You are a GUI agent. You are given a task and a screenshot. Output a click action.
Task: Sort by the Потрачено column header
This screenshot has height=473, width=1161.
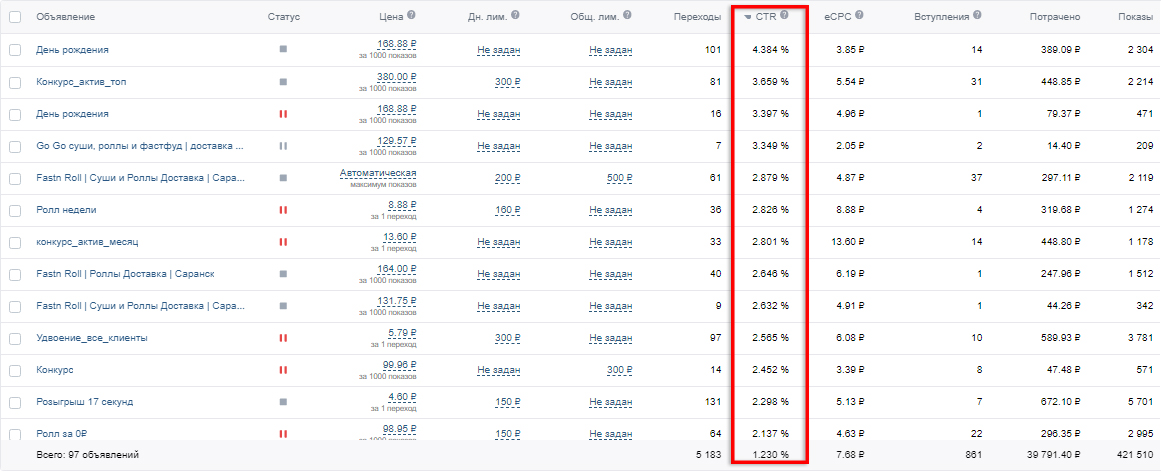pyautogui.click(x=1055, y=17)
